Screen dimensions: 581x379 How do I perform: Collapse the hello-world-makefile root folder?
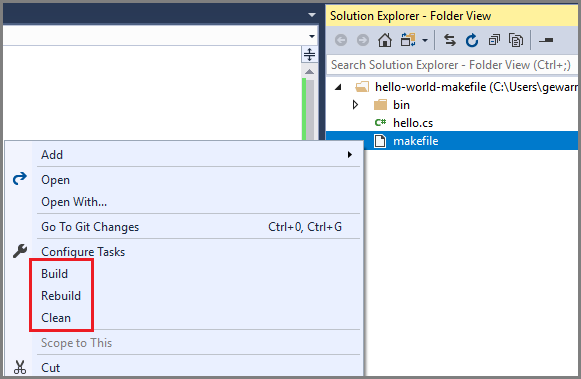pos(338,87)
